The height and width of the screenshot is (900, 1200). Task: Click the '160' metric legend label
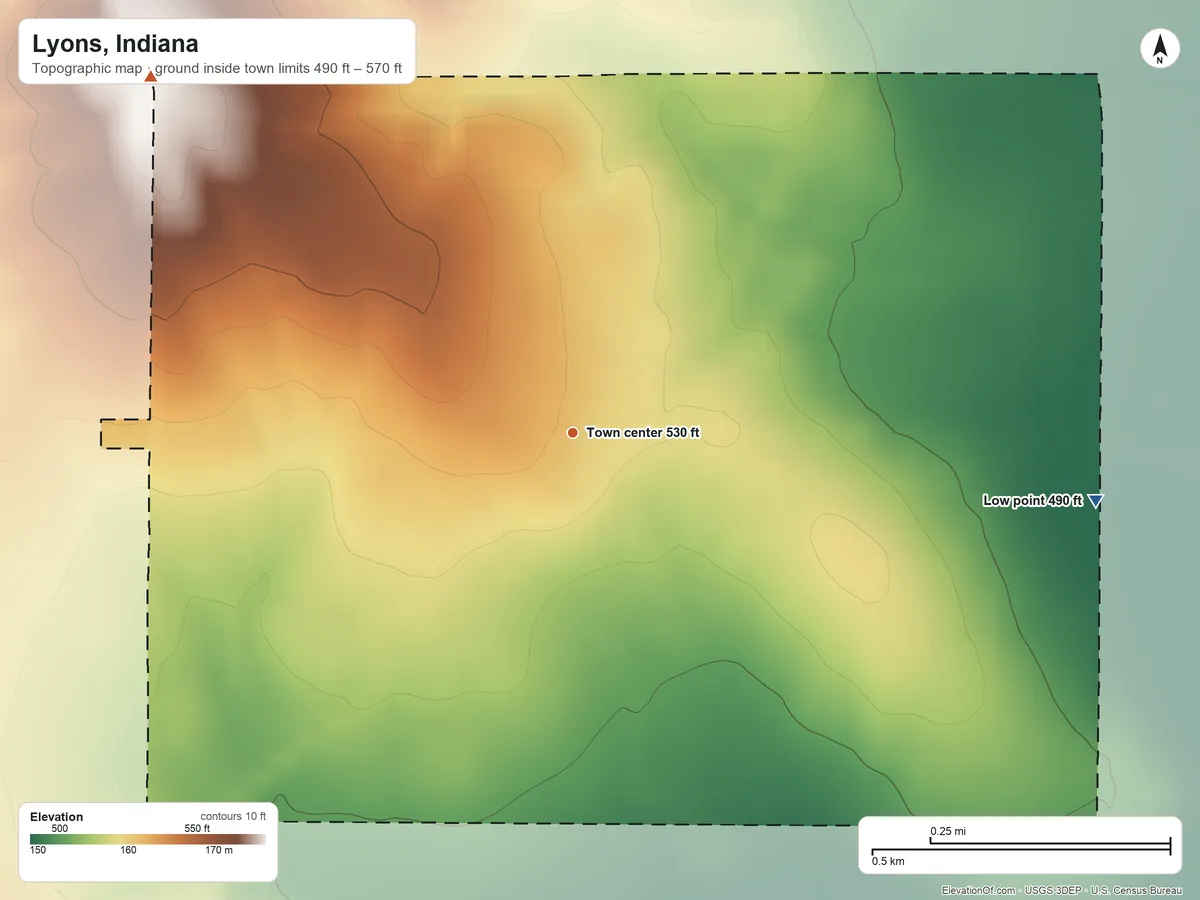[x=128, y=851]
